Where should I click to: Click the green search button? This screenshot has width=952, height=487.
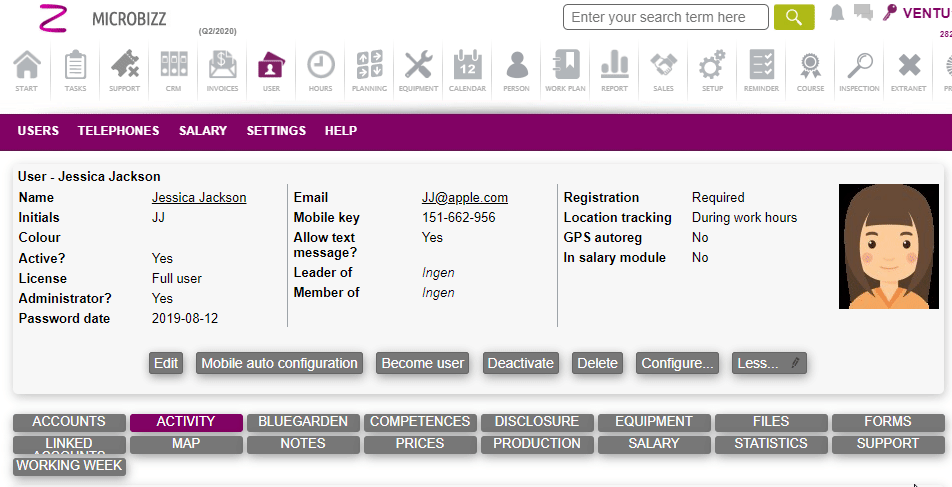pos(794,17)
